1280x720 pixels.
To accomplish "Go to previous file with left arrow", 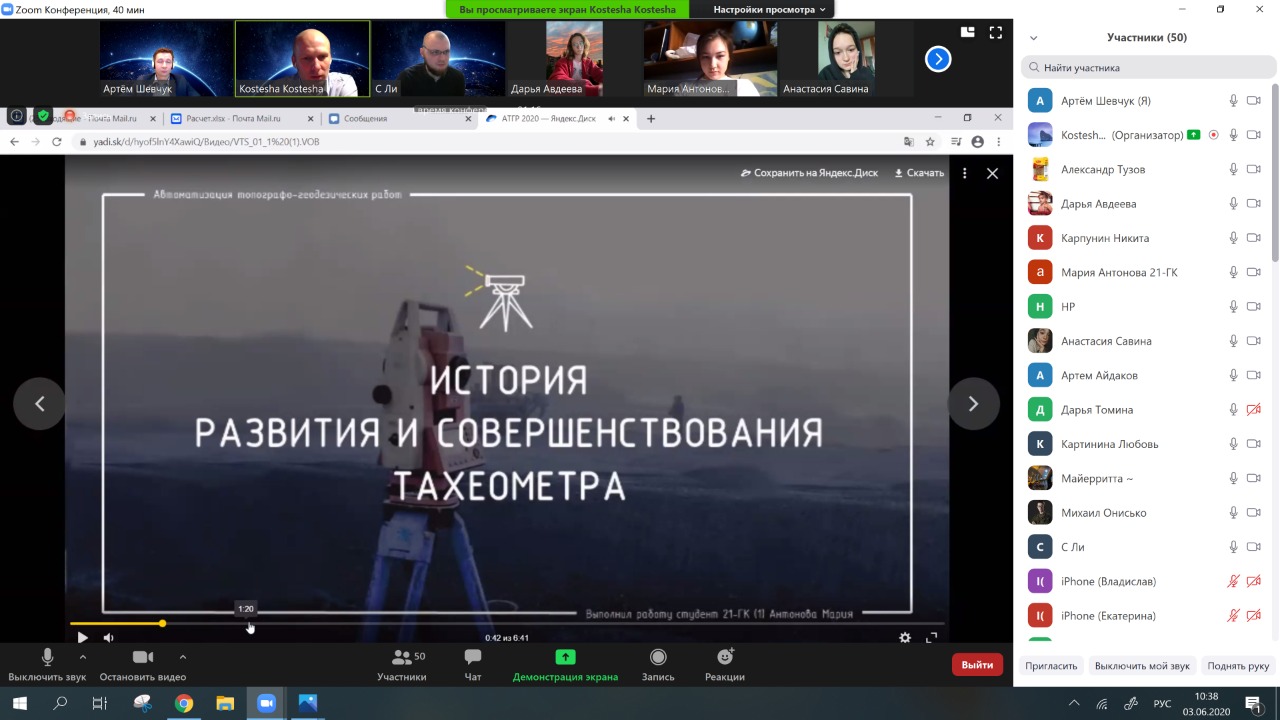I will [x=40, y=404].
